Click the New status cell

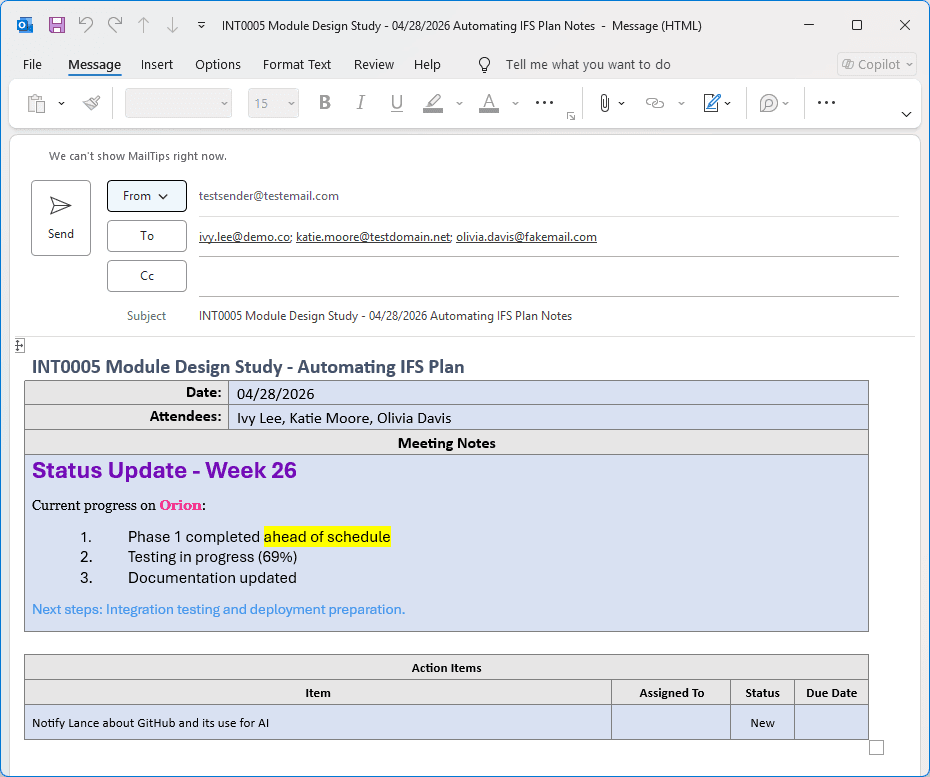pyautogui.click(x=762, y=722)
